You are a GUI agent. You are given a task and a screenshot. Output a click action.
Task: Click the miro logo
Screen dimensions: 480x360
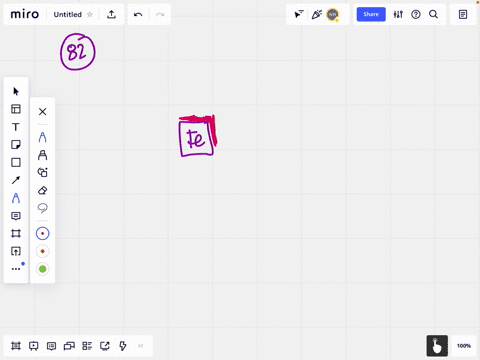[x=25, y=14]
